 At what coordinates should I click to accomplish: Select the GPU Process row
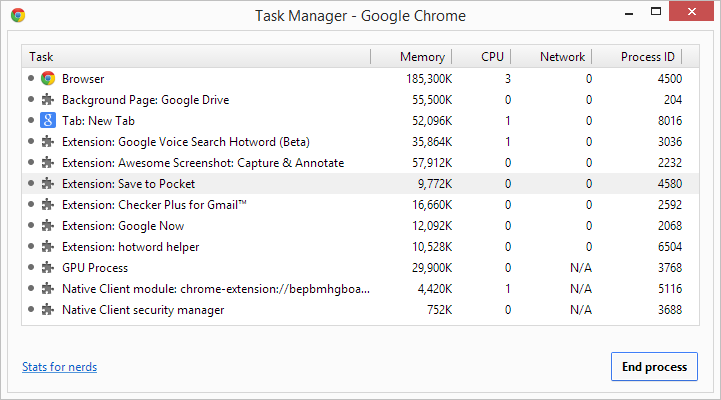tap(360, 268)
